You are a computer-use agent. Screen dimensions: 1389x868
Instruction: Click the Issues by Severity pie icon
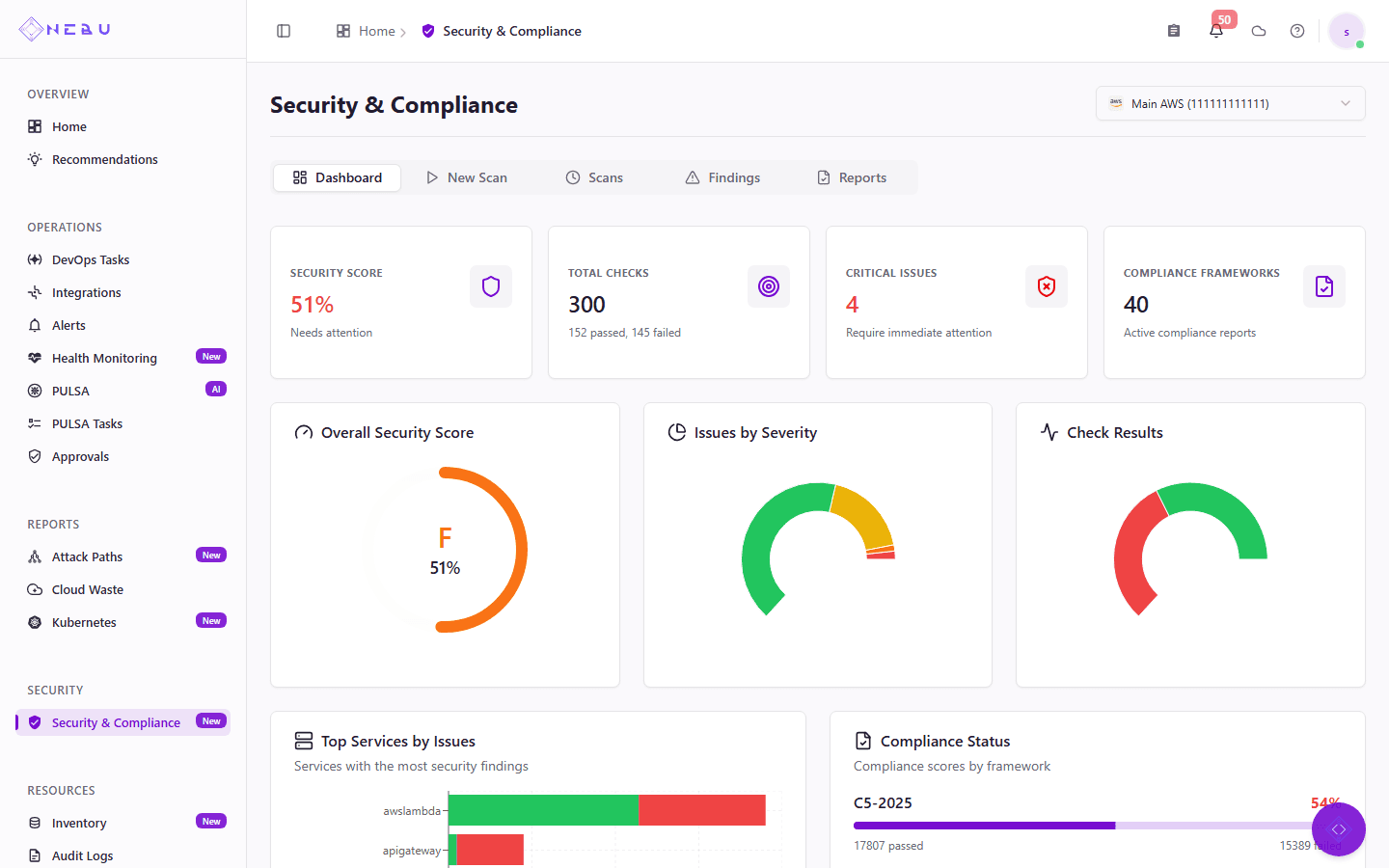677,432
